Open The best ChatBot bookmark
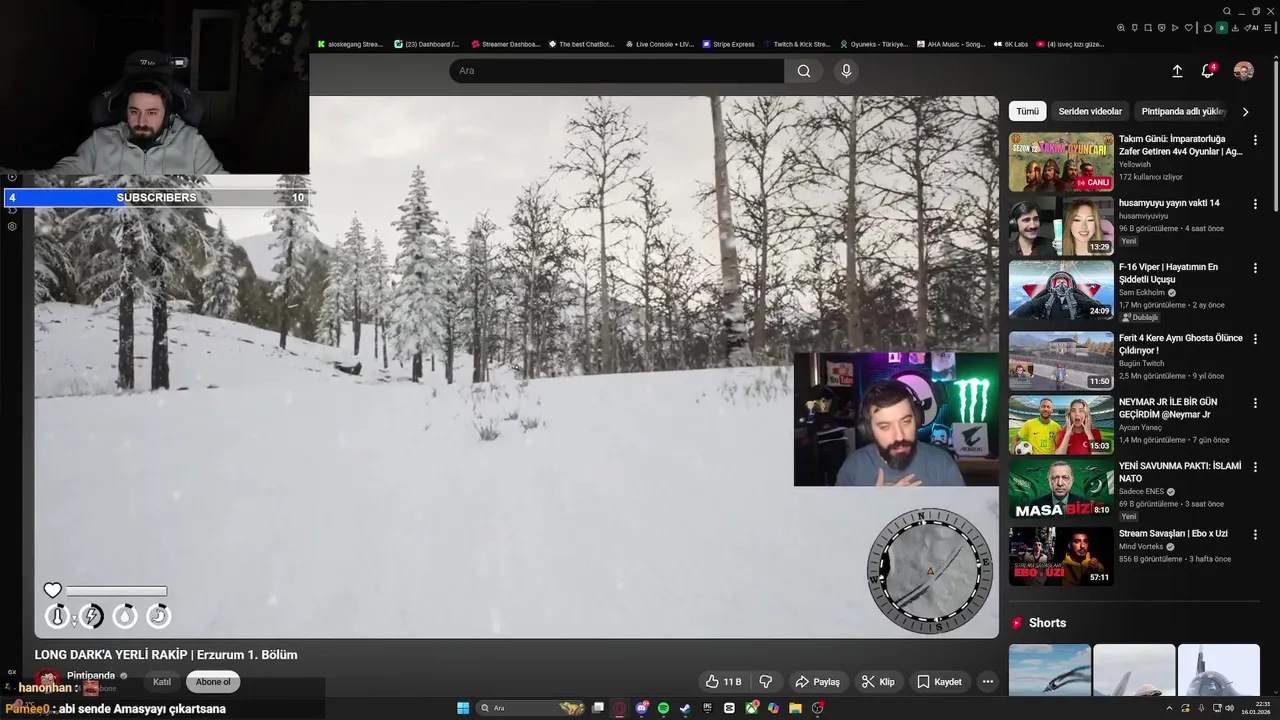 [581, 44]
